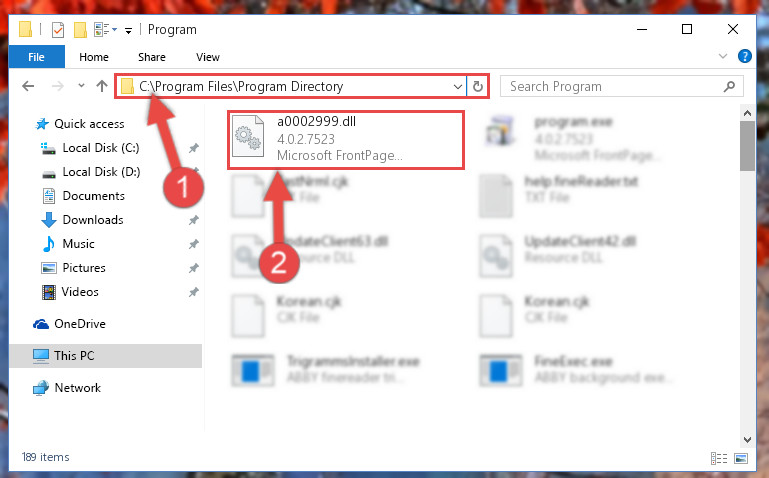This screenshot has width=769, height=478.
Task: Toggle the pin next to Music
Action: [194, 244]
